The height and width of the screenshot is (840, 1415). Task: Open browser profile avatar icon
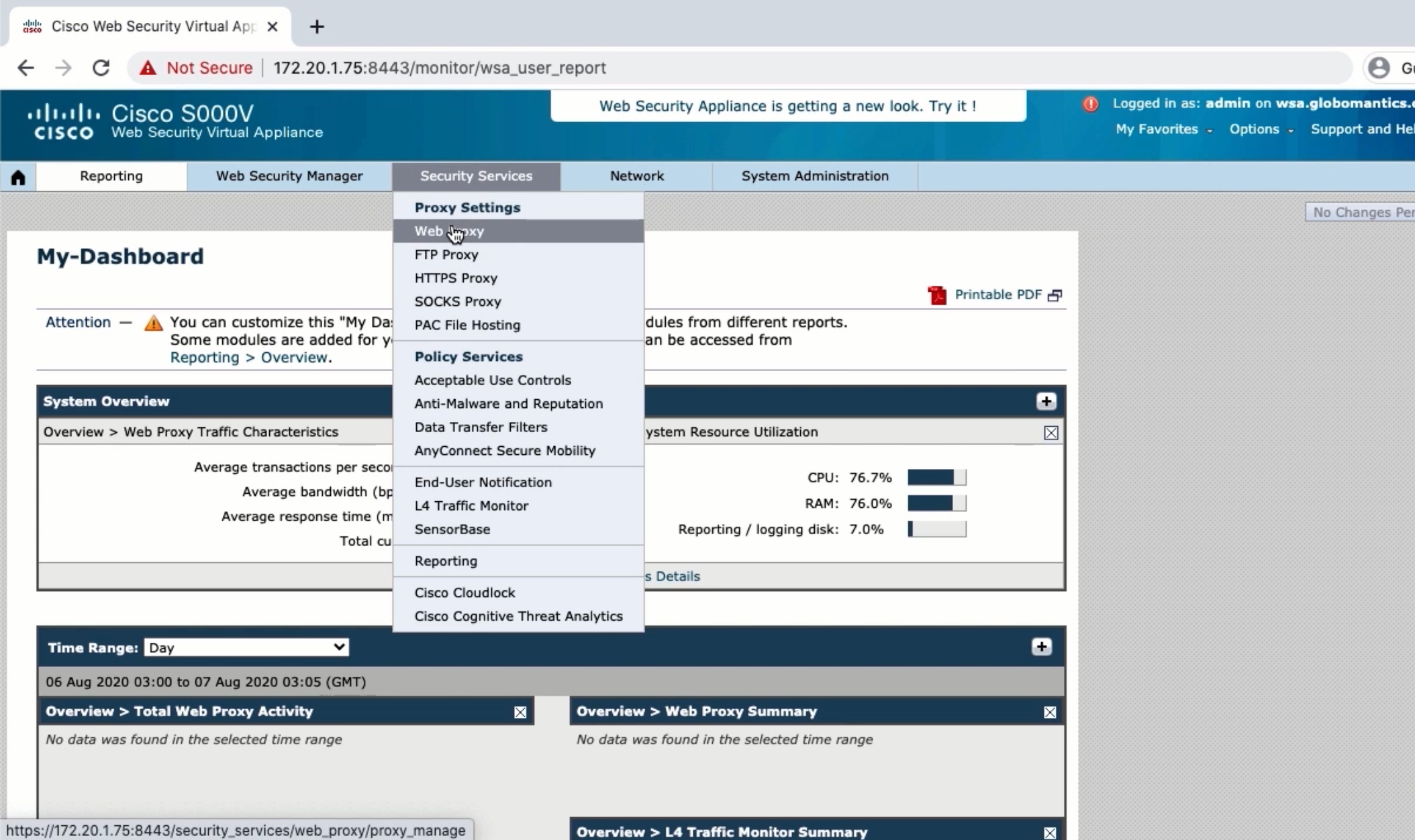click(1379, 68)
